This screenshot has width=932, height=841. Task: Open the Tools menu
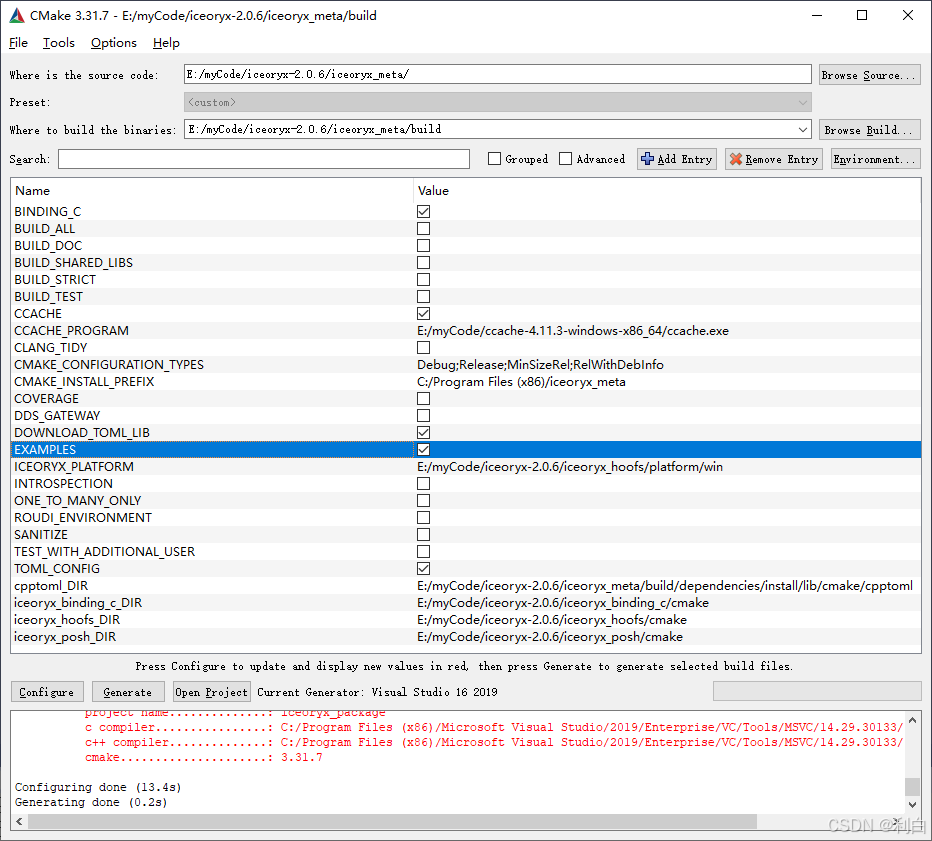(59, 43)
